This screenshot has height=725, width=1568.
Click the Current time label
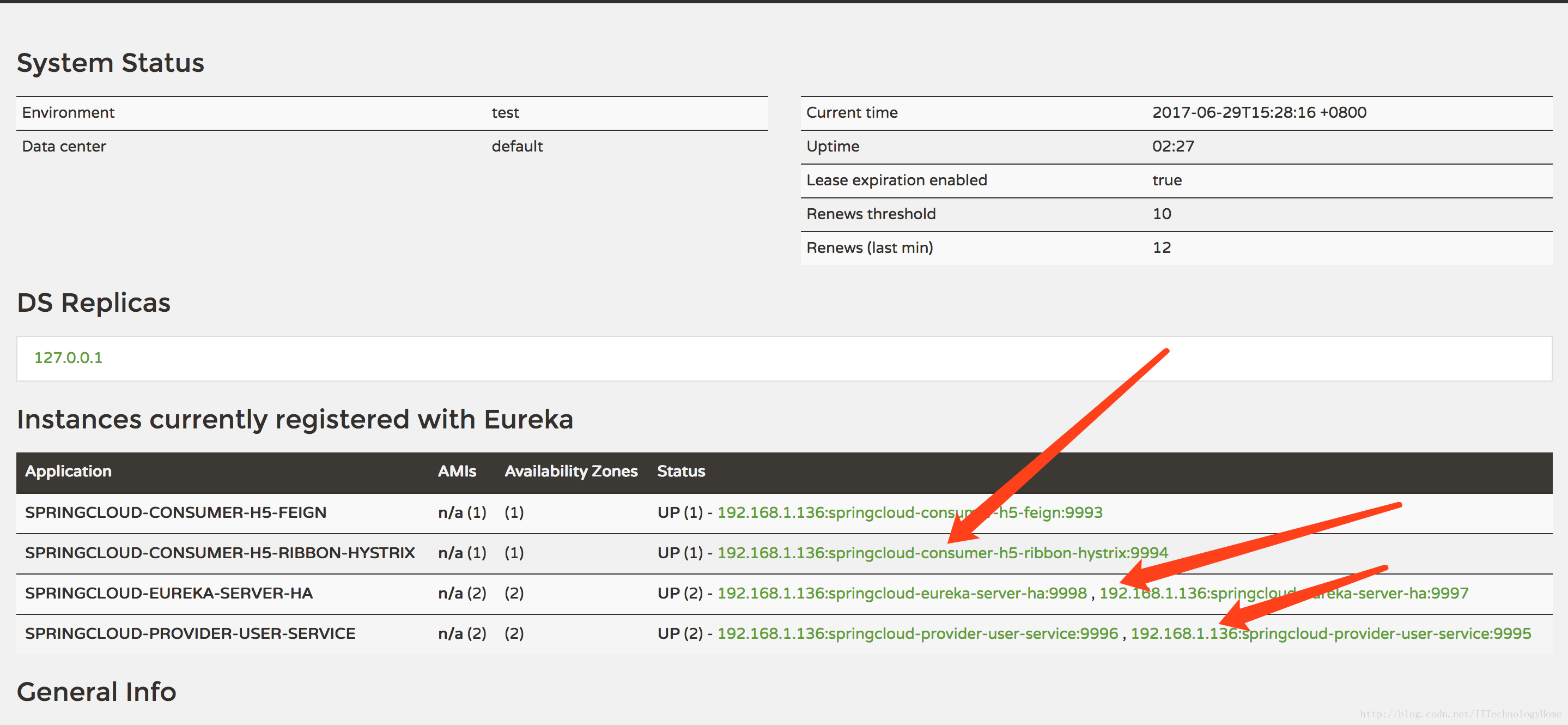coord(852,113)
